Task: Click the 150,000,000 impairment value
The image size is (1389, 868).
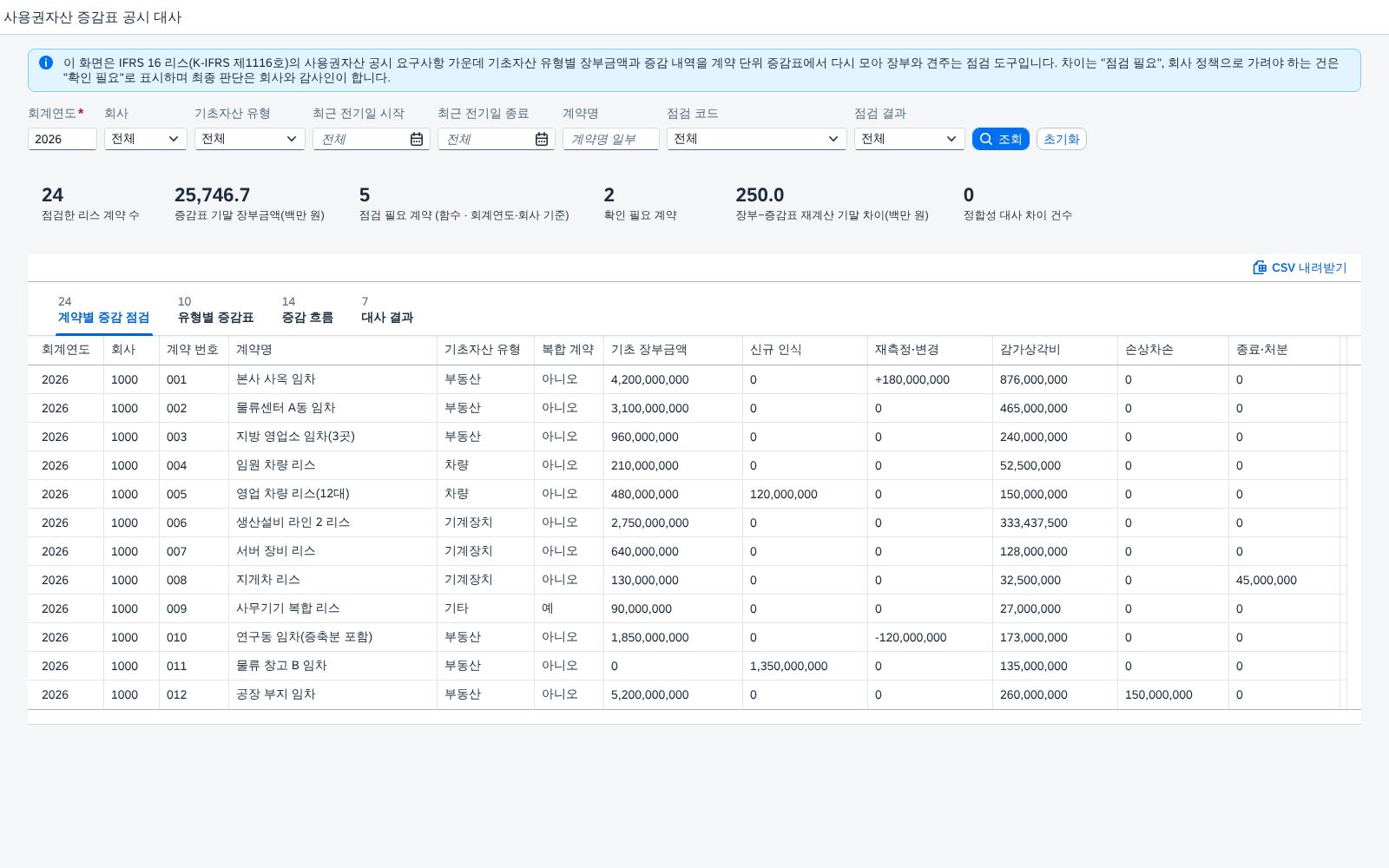Action: (x=1159, y=694)
